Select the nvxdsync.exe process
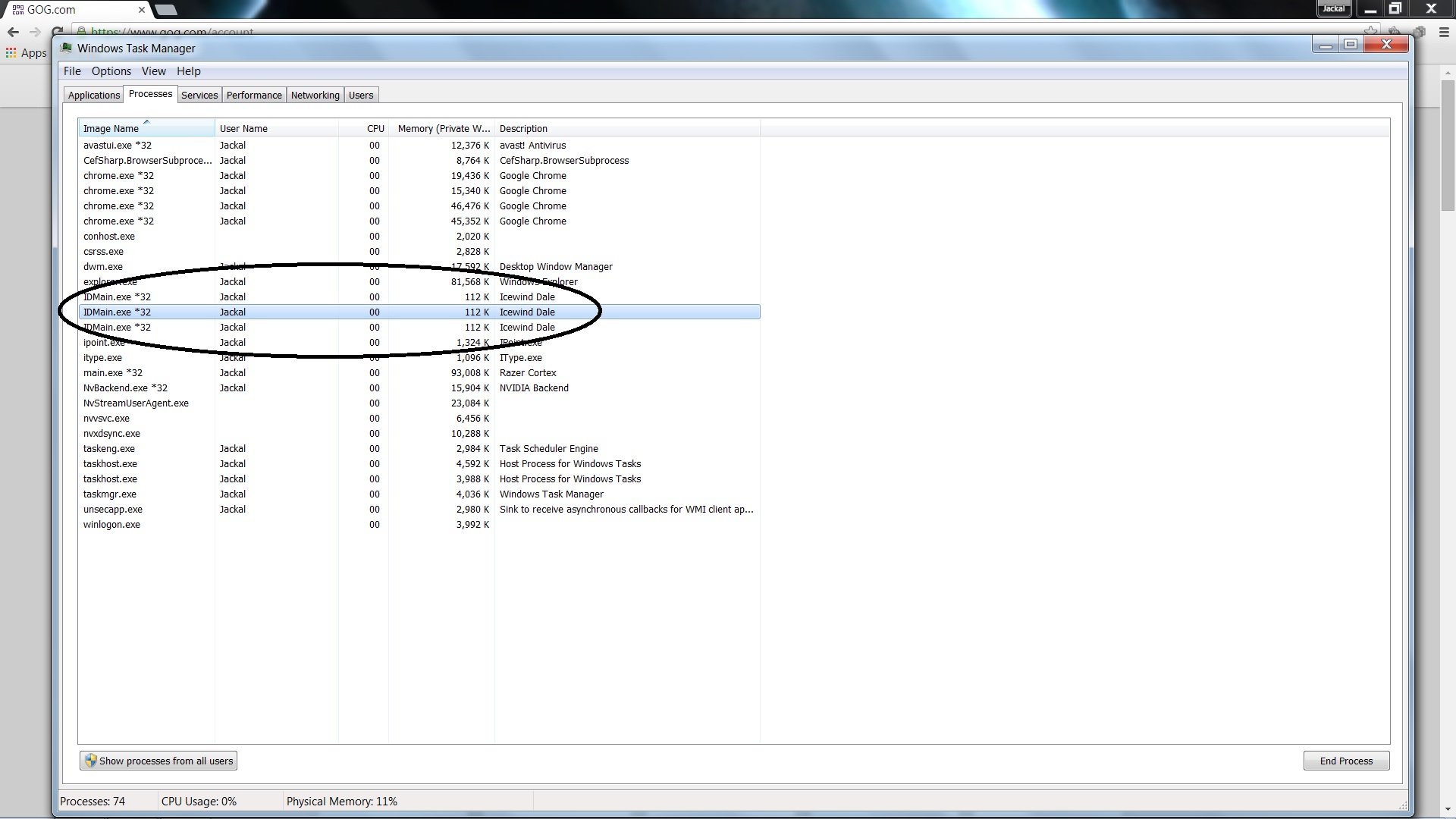 point(419,434)
